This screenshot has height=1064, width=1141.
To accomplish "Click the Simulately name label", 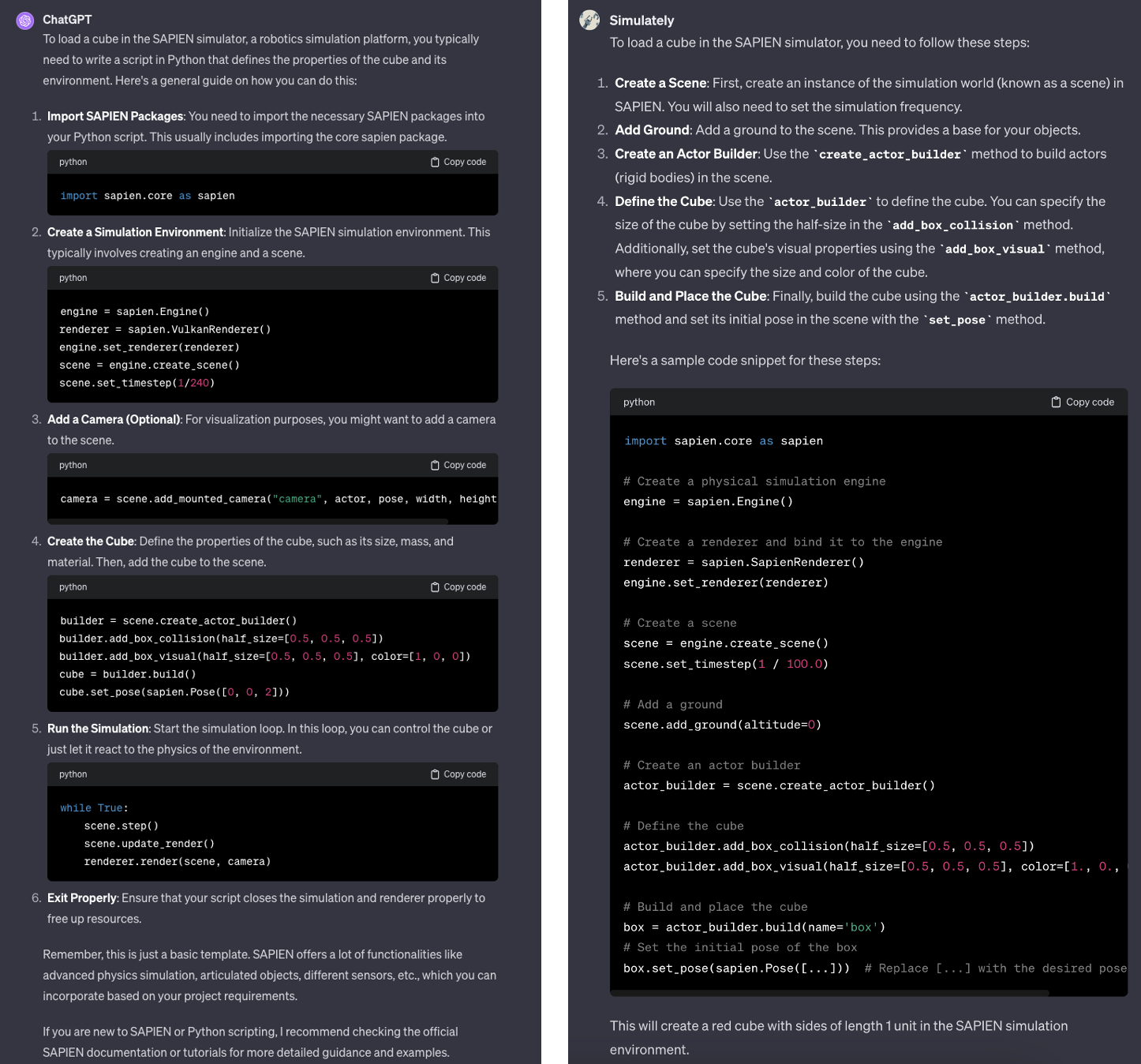I will 642,21.
